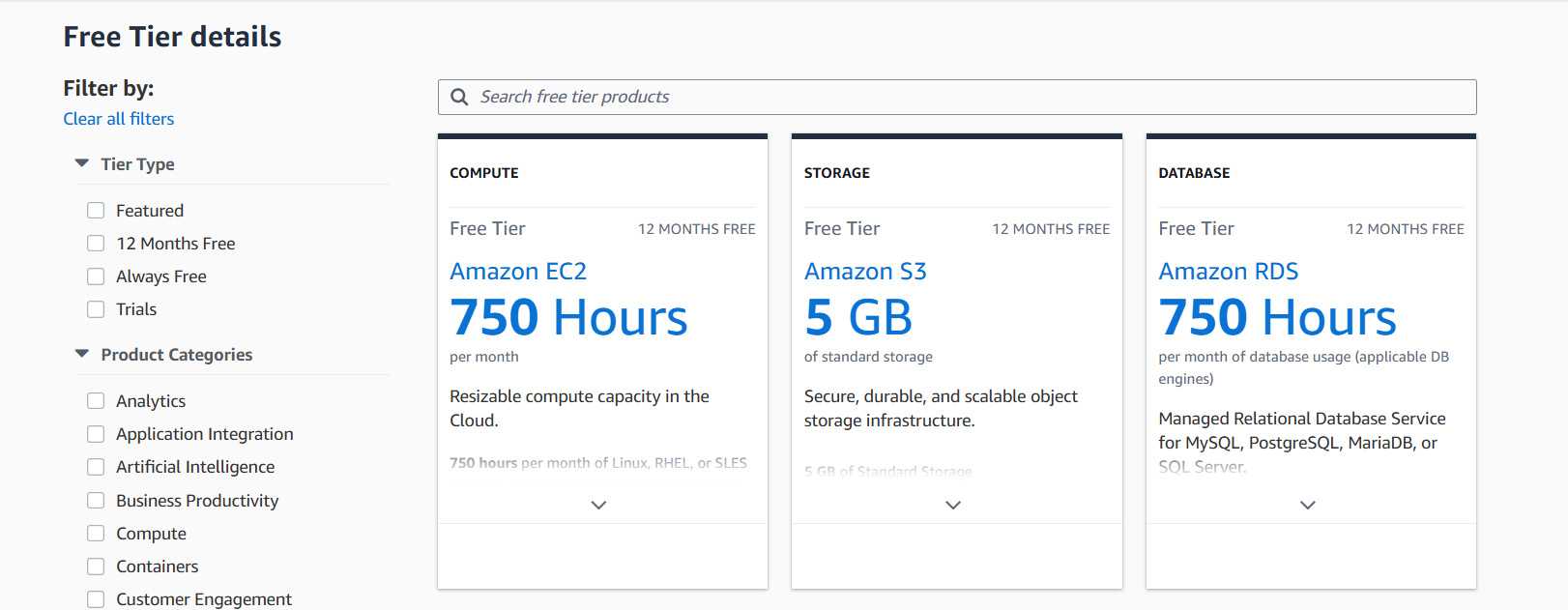Expand the Amazon EC2 card details
The width and height of the screenshot is (1568, 610).
598,505
